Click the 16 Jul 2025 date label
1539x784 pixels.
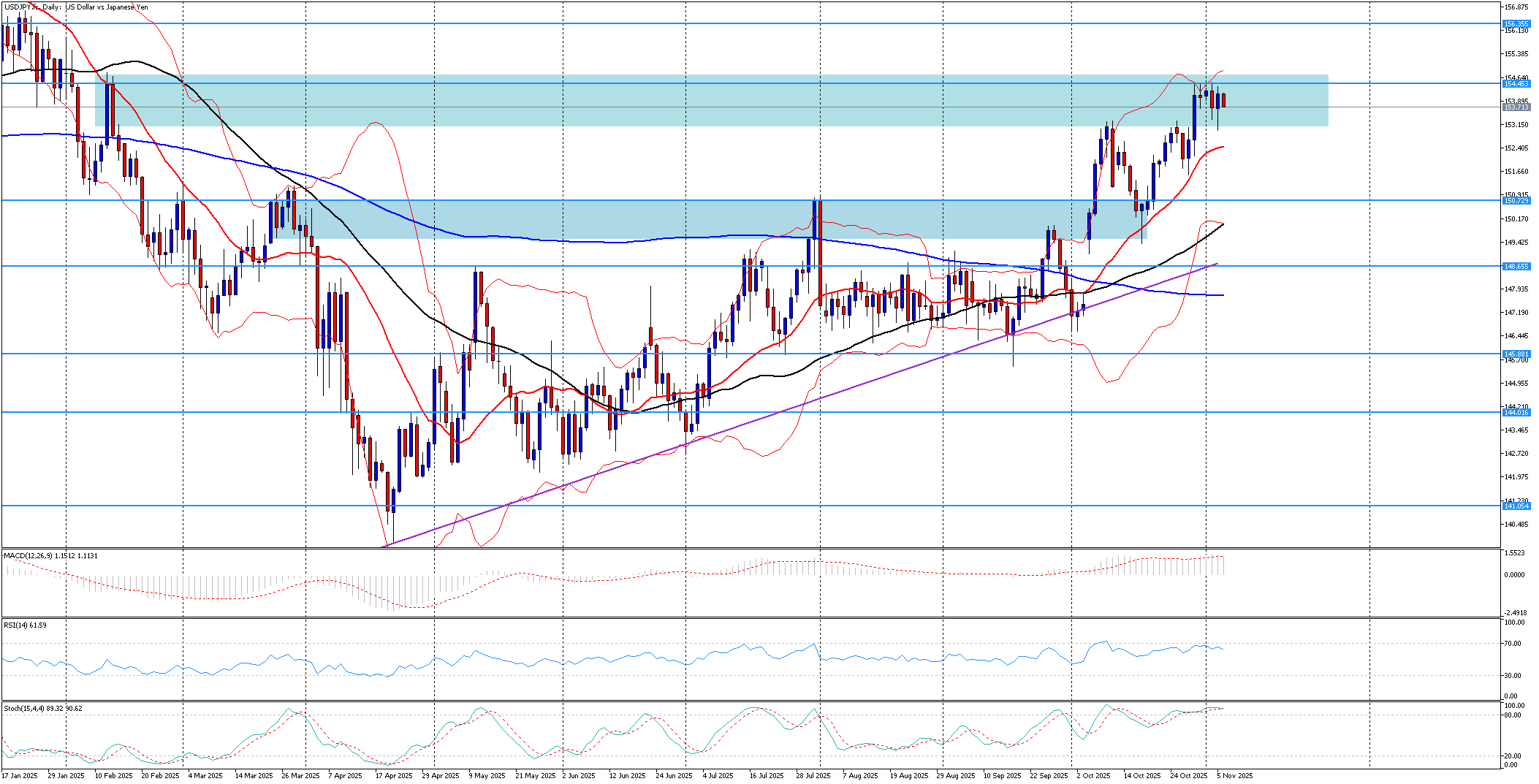pos(766,776)
